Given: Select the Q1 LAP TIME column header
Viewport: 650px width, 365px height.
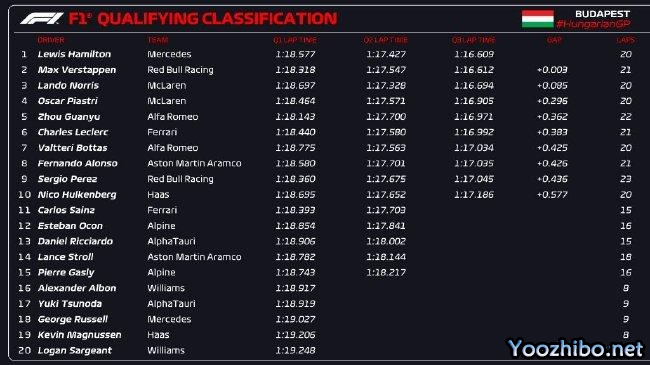Looking at the screenshot, I should pos(295,40).
